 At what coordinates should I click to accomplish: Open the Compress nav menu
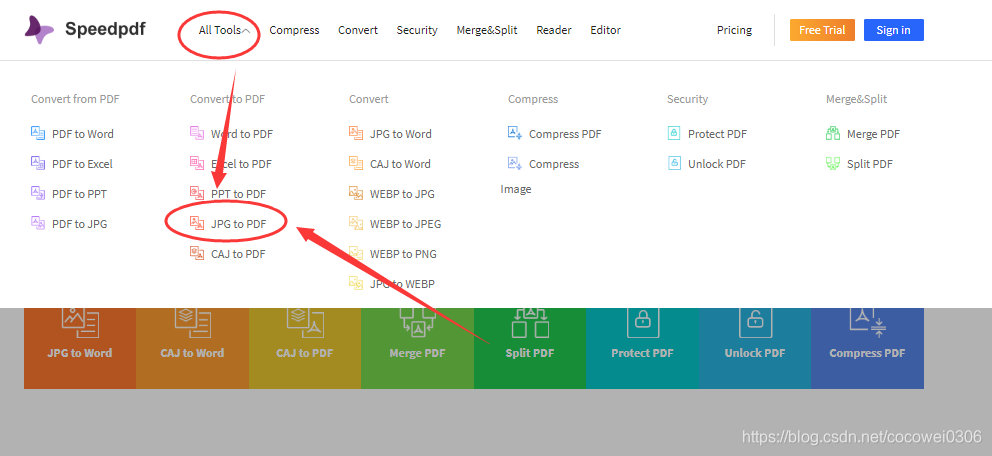[294, 30]
